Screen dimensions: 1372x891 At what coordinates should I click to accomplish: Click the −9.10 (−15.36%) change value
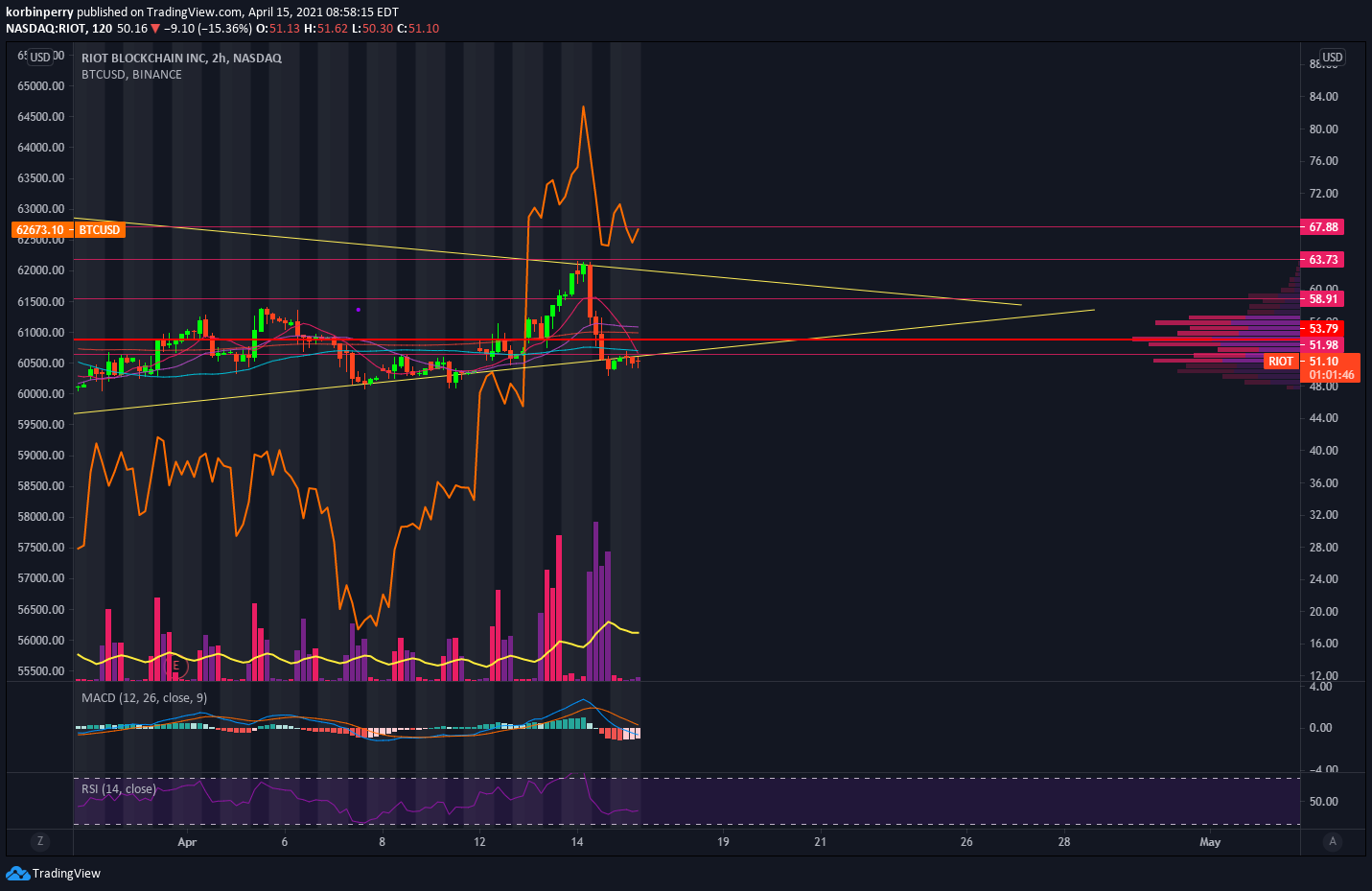coord(208,29)
